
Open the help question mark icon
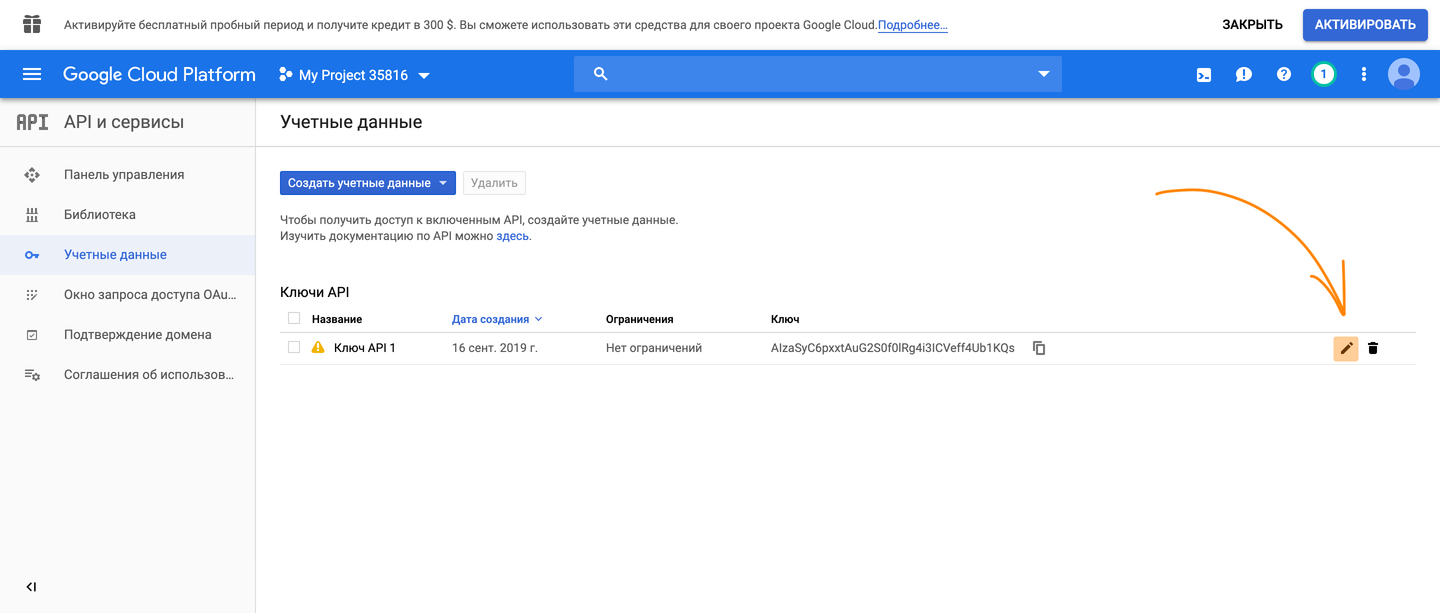click(x=1284, y=75)
